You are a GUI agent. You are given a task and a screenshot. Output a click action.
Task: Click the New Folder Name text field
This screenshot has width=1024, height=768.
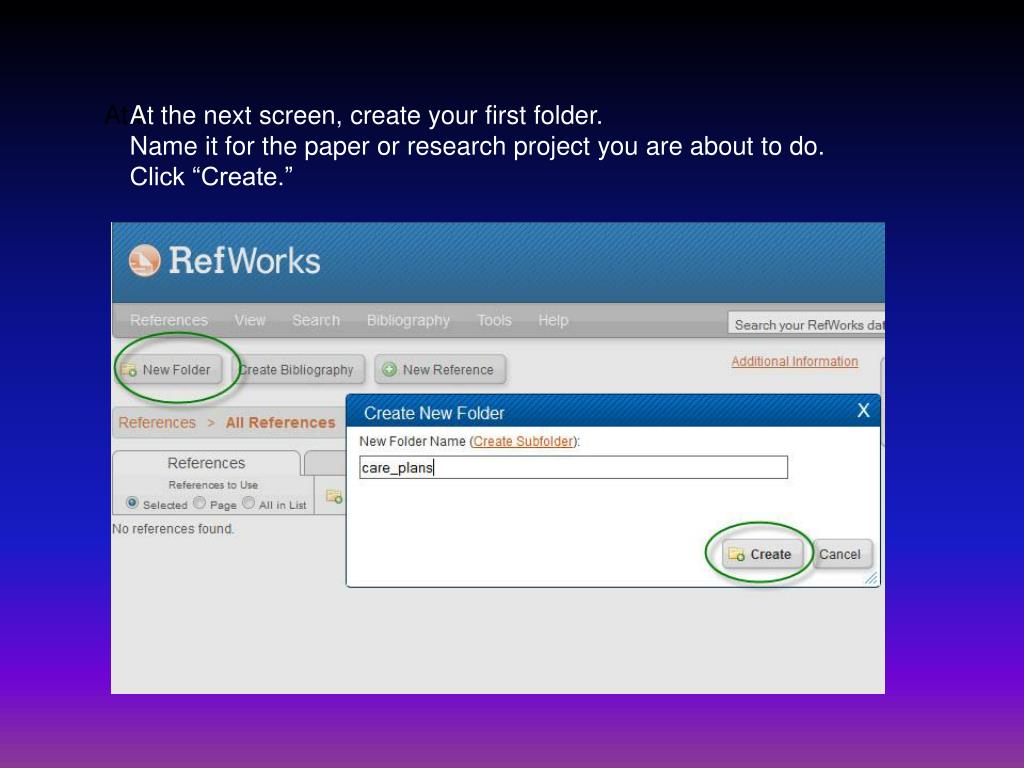[573, 468]
